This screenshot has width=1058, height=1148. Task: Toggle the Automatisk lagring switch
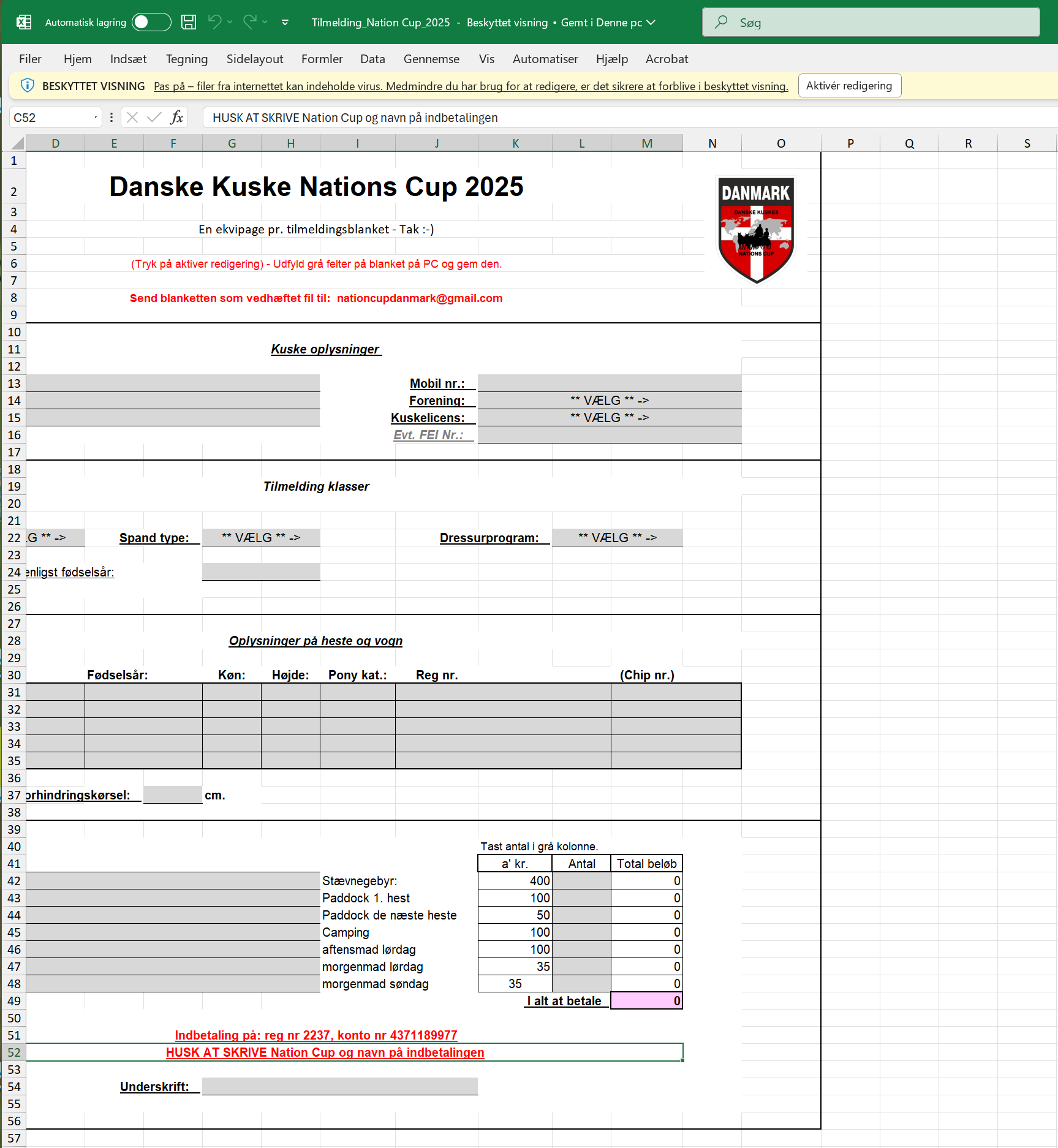pos(151,23)
